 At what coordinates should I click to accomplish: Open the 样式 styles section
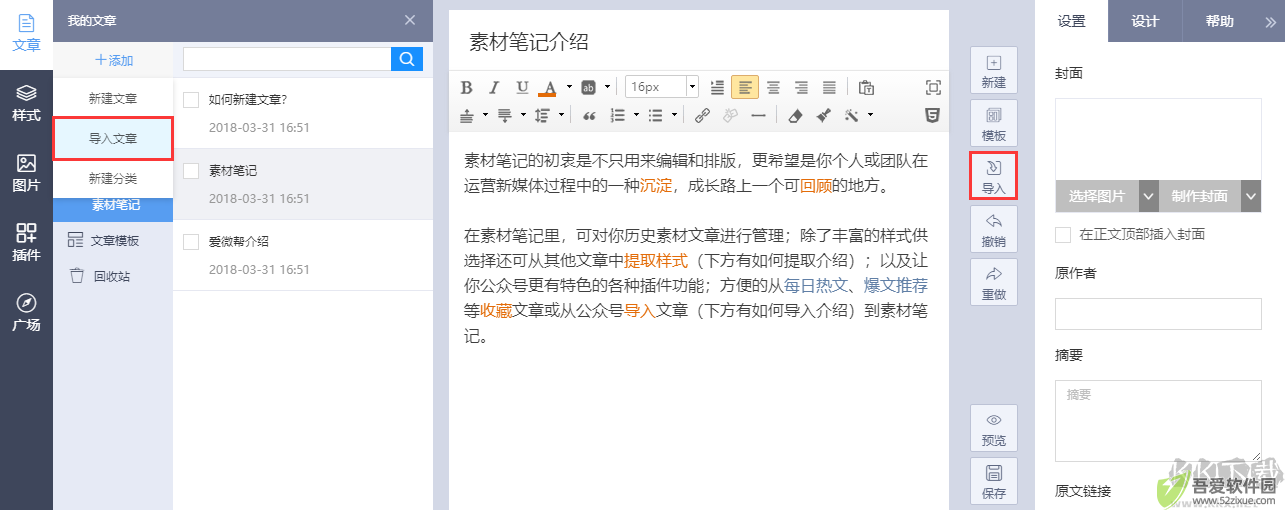point(26,104)
